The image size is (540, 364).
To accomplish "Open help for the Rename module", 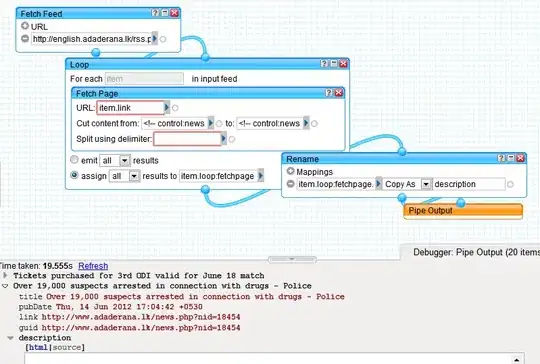I will pyautogui.click(x=501, y=158).
